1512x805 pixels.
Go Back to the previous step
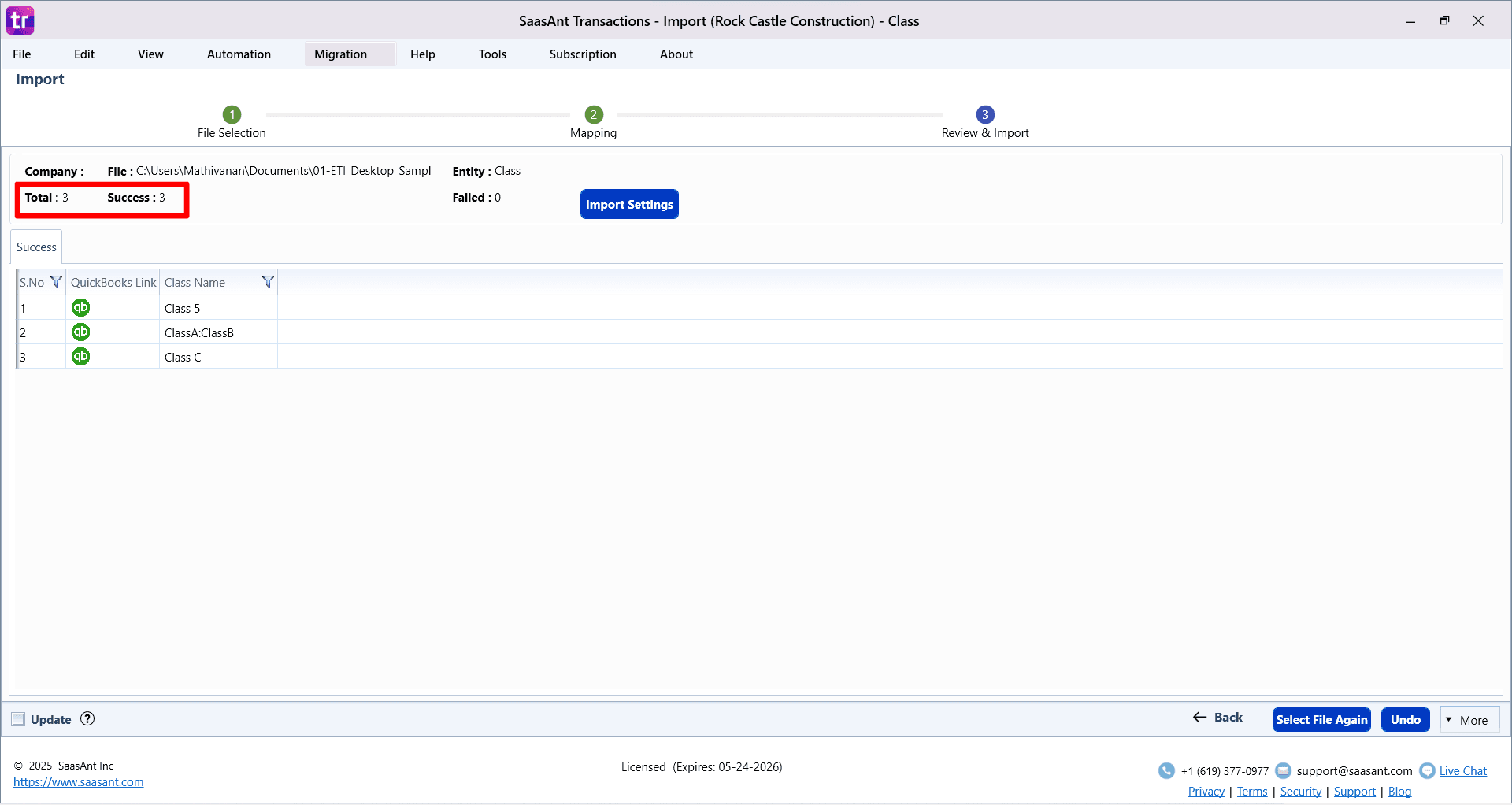click(1217, 718)
